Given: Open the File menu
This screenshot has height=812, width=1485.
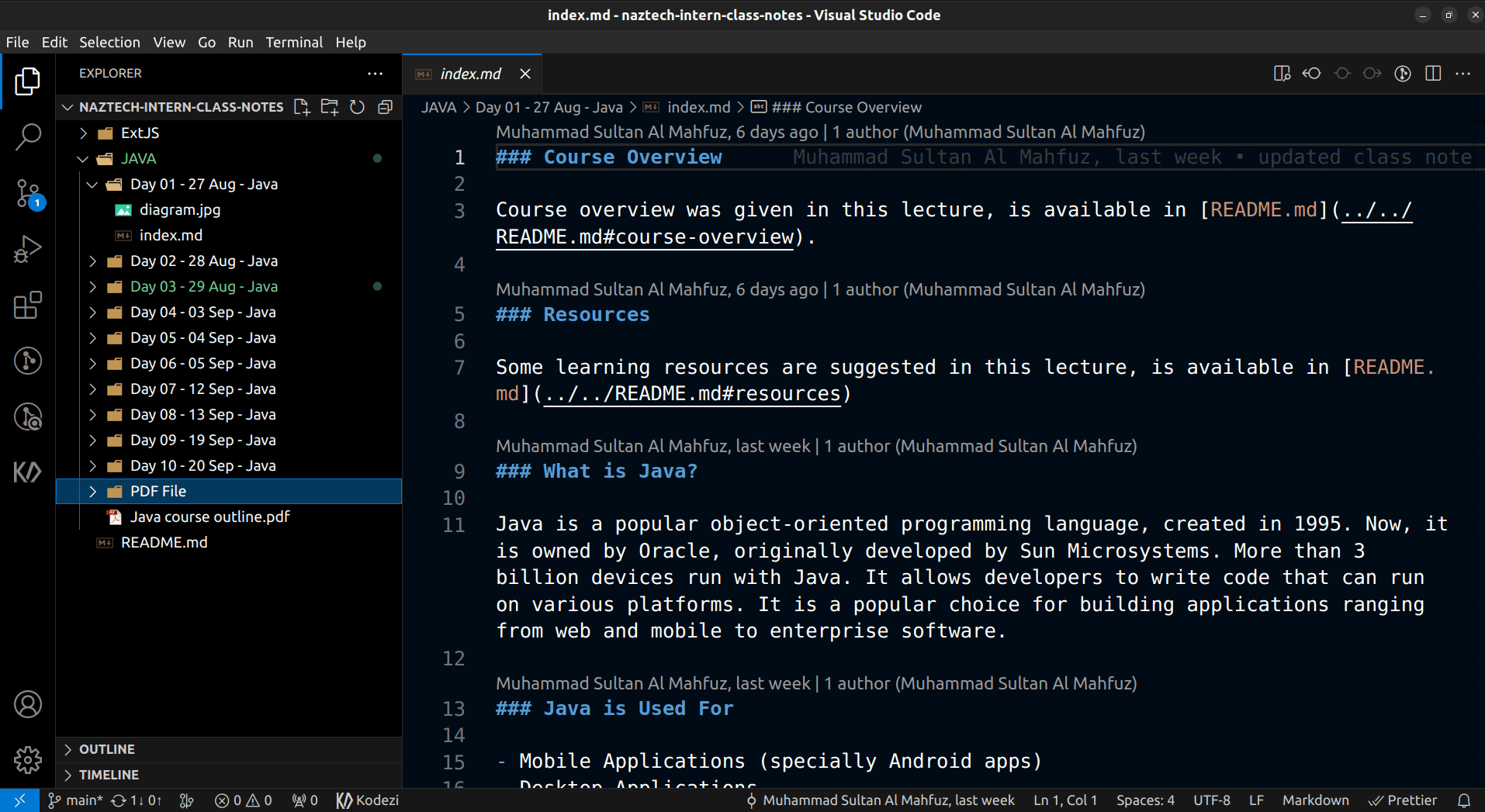Looking at the screenshot, I should 17,43.
